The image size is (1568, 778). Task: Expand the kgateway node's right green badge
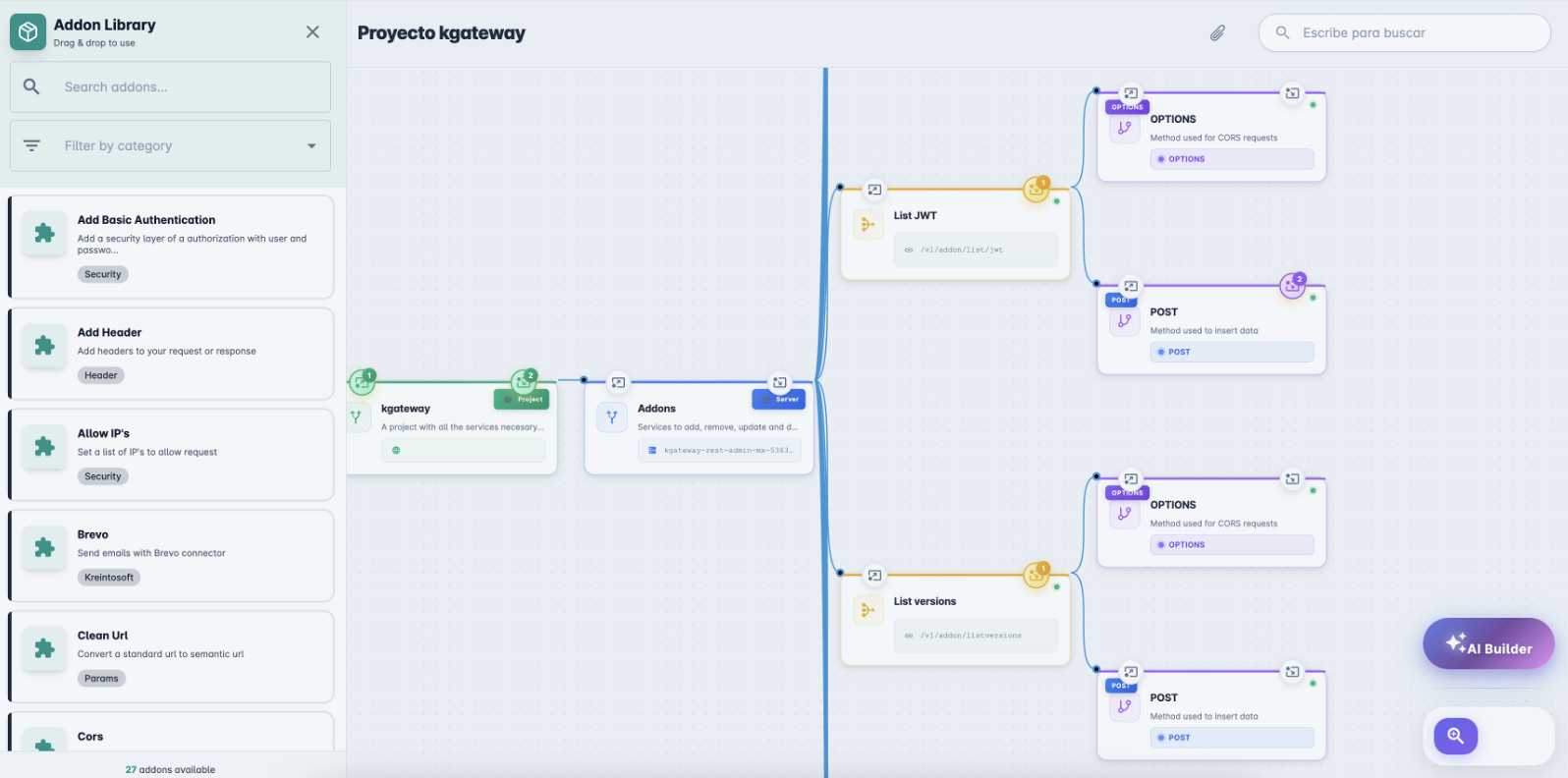[524, 381]
